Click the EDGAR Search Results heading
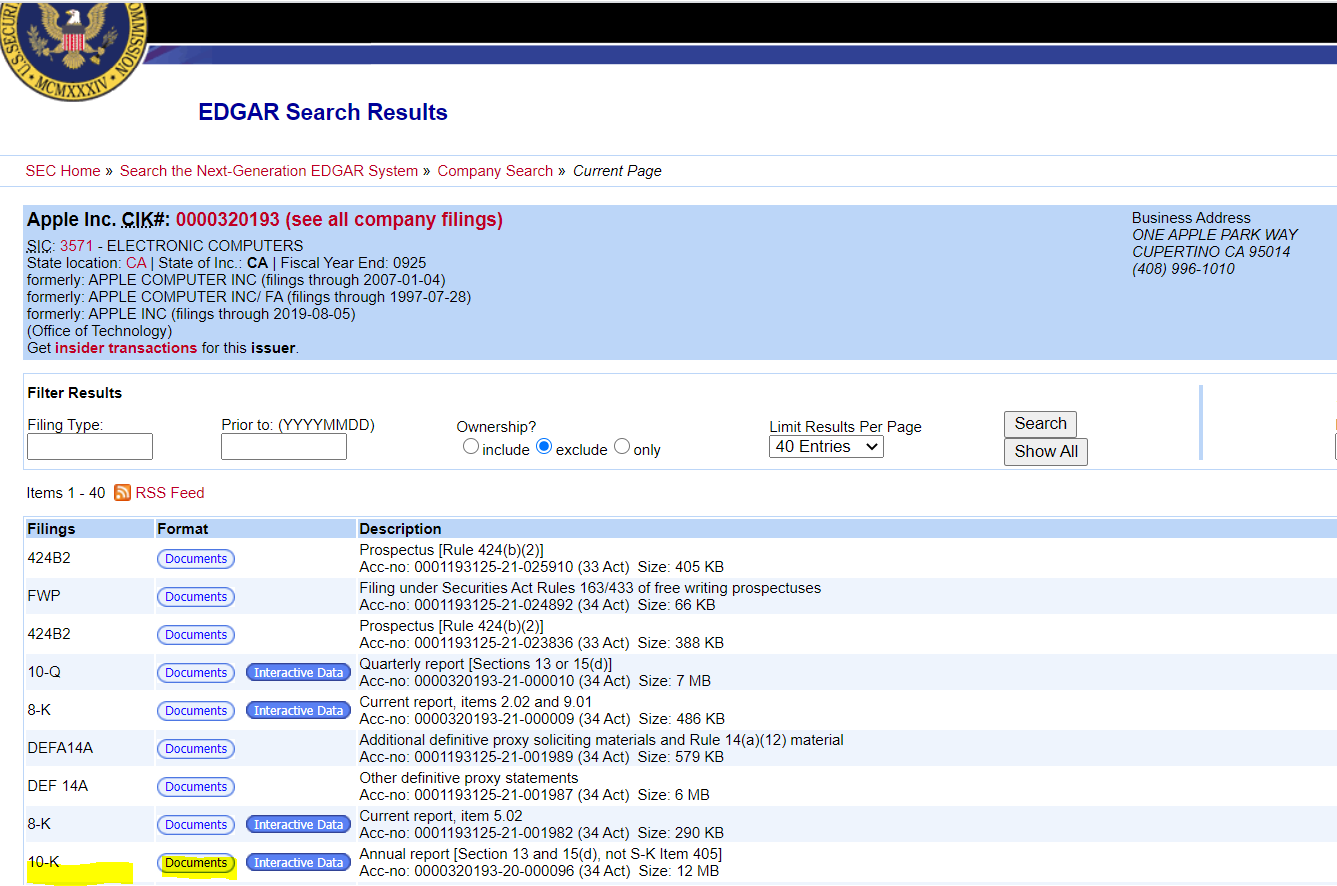Screen dimensions: 1337x886 pyautogui.click(x=323, y=112)
